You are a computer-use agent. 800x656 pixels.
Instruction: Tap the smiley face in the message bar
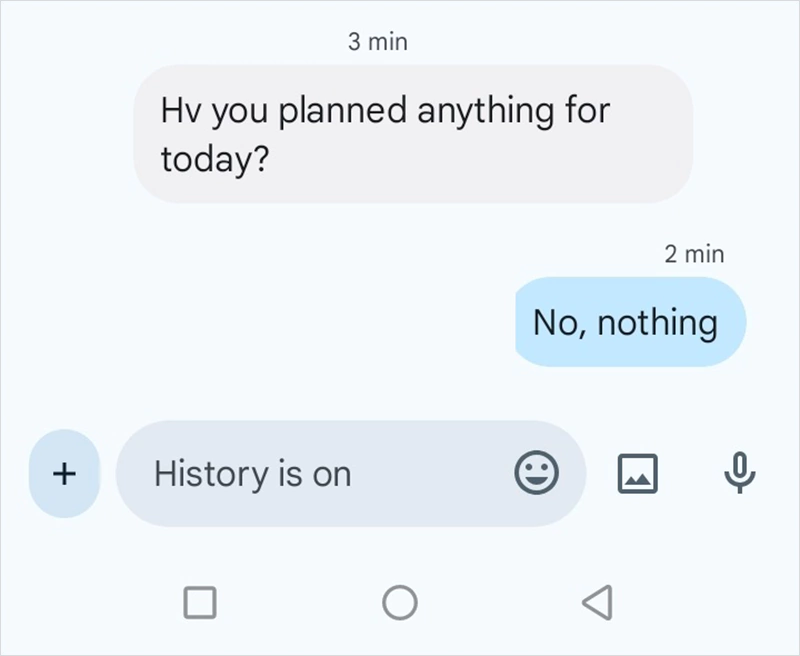[538, 474]
